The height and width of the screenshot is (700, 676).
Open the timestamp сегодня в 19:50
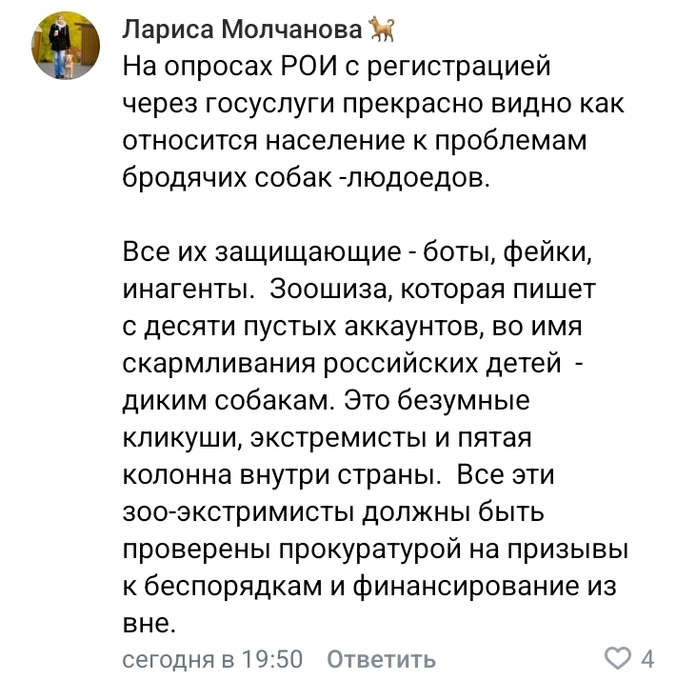click(x=213, y=659)
